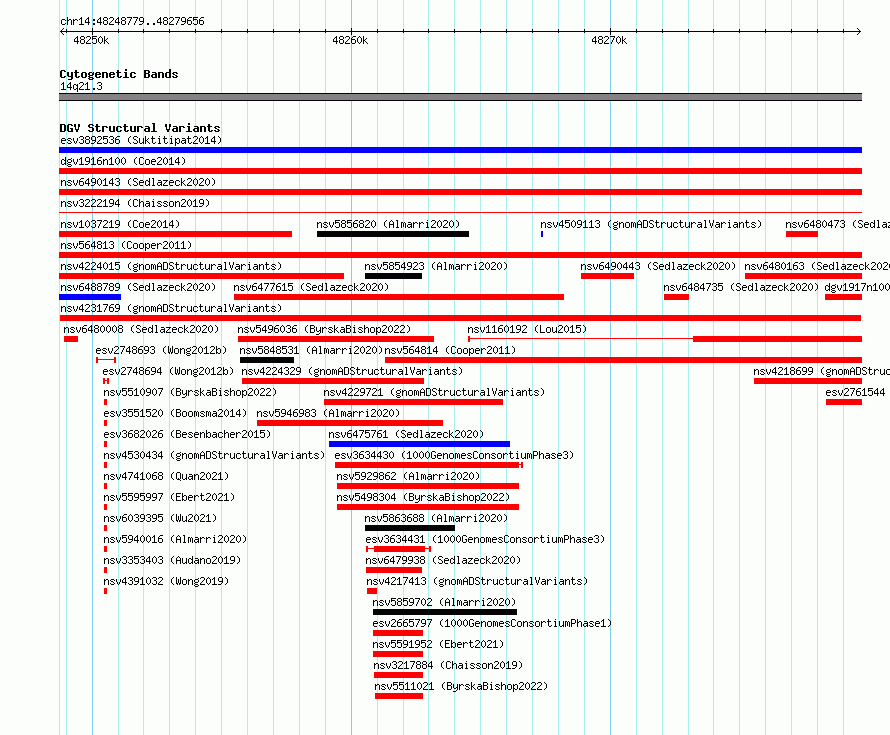Click nsv5510907 (ByrskaBishop2022) label

(190, 392)
